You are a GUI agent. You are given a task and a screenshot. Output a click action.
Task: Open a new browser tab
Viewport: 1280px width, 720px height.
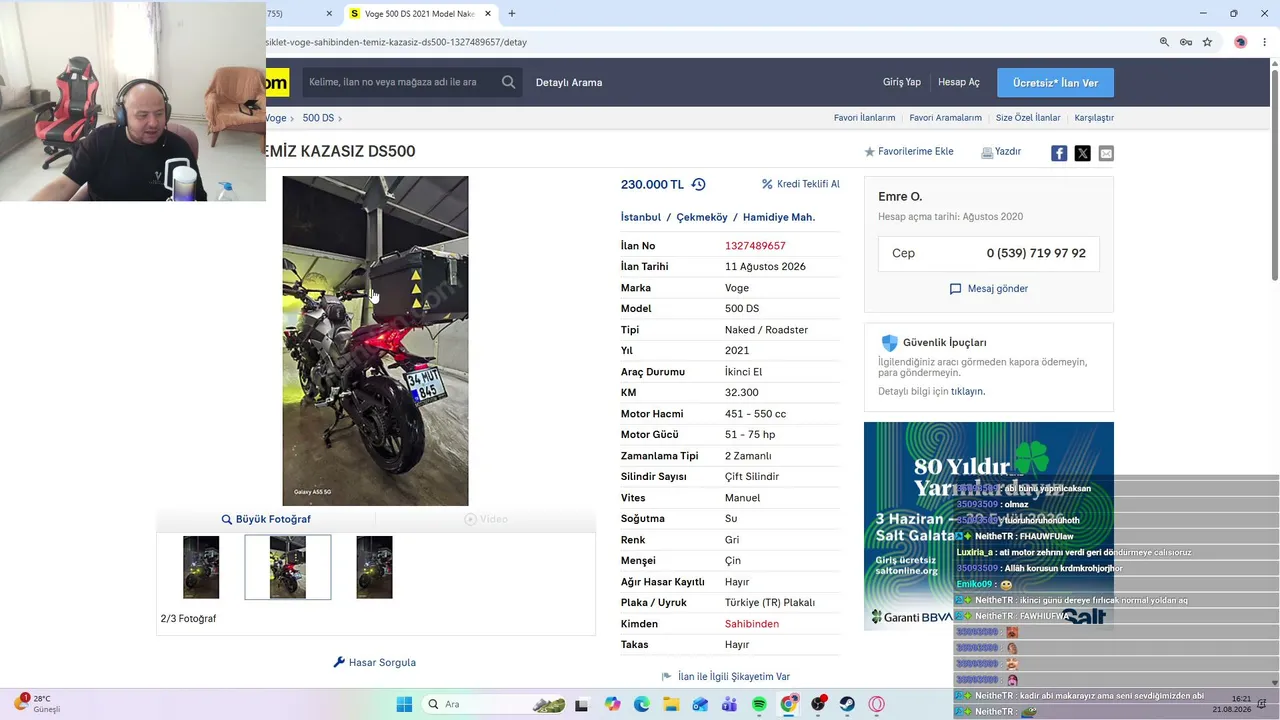(512, 14)
